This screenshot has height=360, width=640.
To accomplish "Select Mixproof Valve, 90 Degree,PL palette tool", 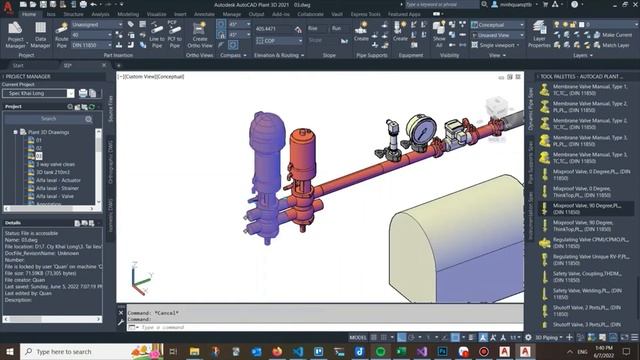I will 586,209.
